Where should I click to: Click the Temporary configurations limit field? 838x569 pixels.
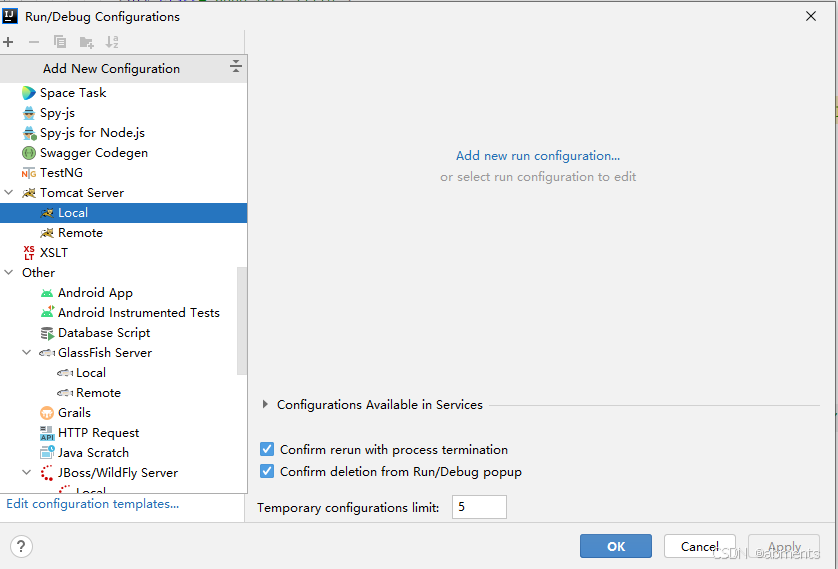click(x=479, y=508)
